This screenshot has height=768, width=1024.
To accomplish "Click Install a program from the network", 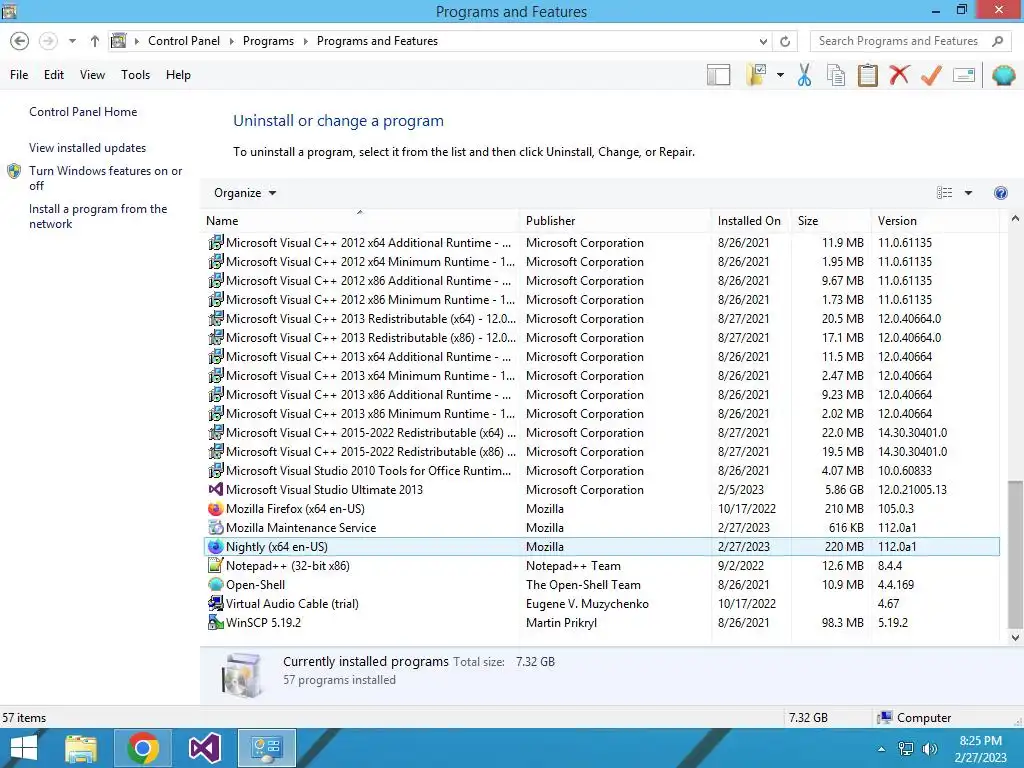I will [x=98, y=216].
